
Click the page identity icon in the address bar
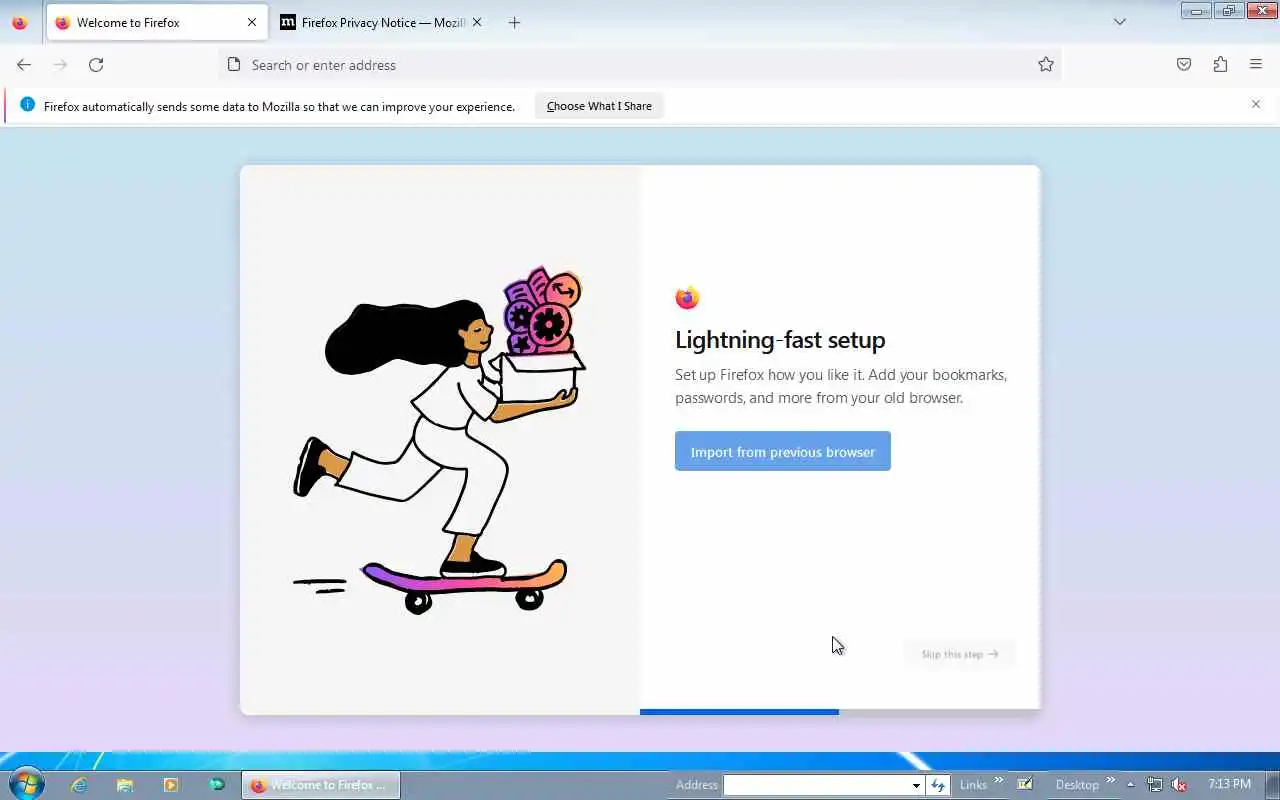234,65
